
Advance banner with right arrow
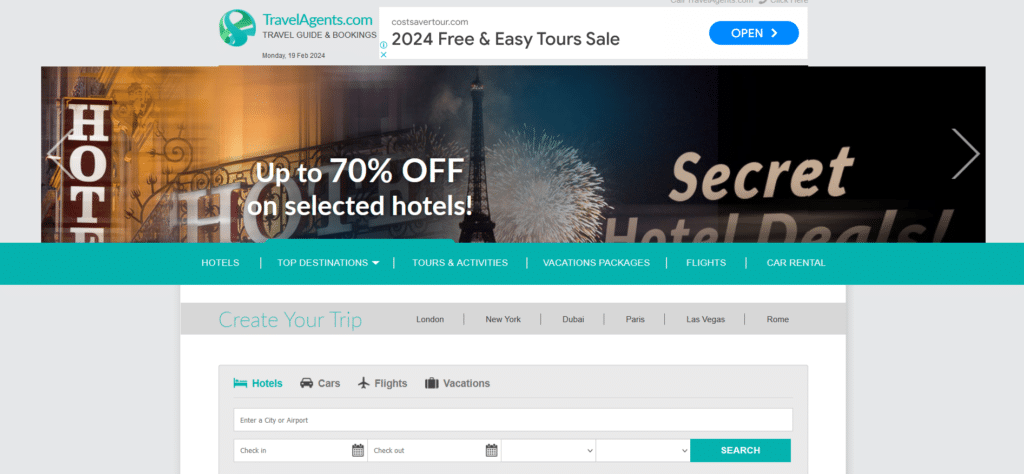pyautogui.click(x=965, y=154)
